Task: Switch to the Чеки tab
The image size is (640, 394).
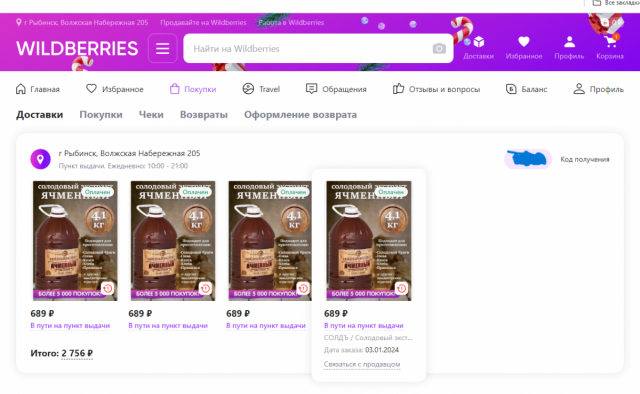Action: pyautogui.click(x=151, y=115)
